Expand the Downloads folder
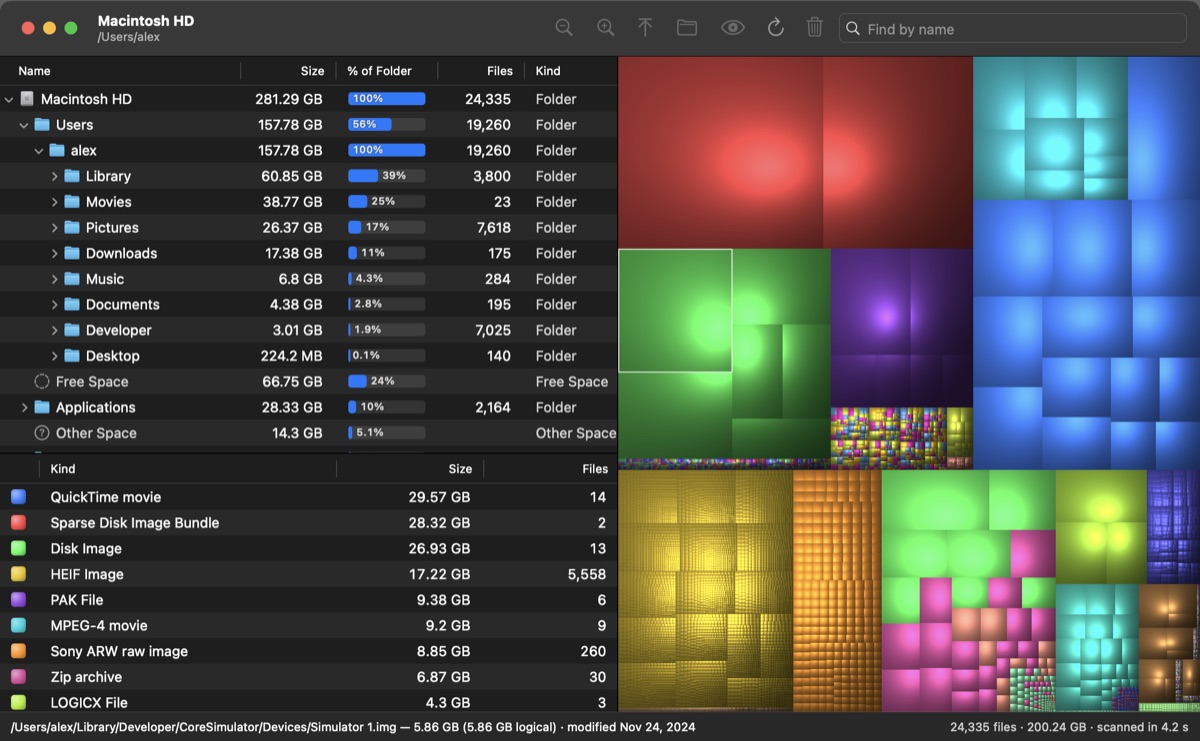 coord(55,253)
